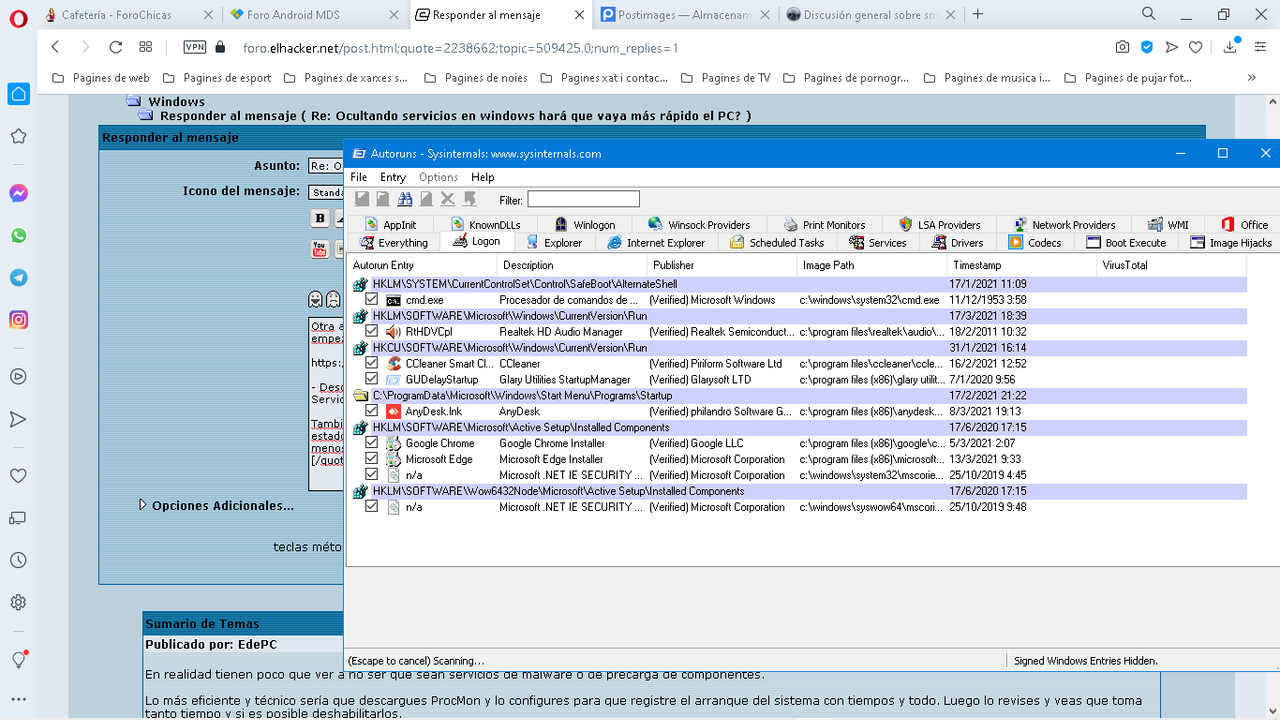Image resolution: width=1280 pixels, height=720 pixels.
Task: Open Messenger in the Opera sidebar
Action: [x=18, y=193]
